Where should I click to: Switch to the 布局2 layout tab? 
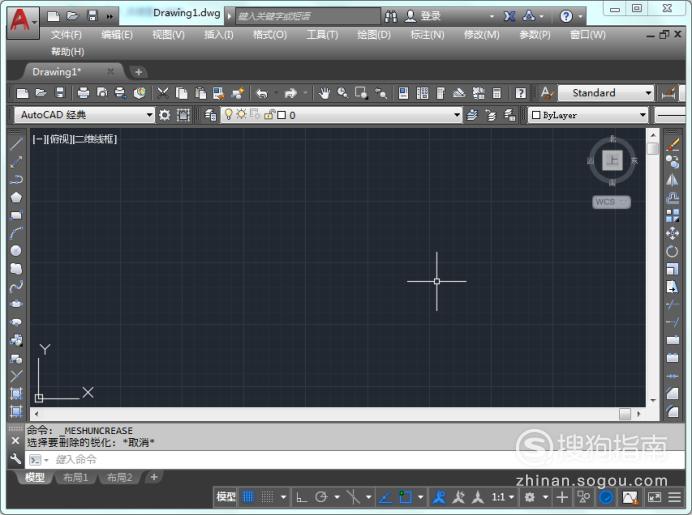tap(119, 477)
